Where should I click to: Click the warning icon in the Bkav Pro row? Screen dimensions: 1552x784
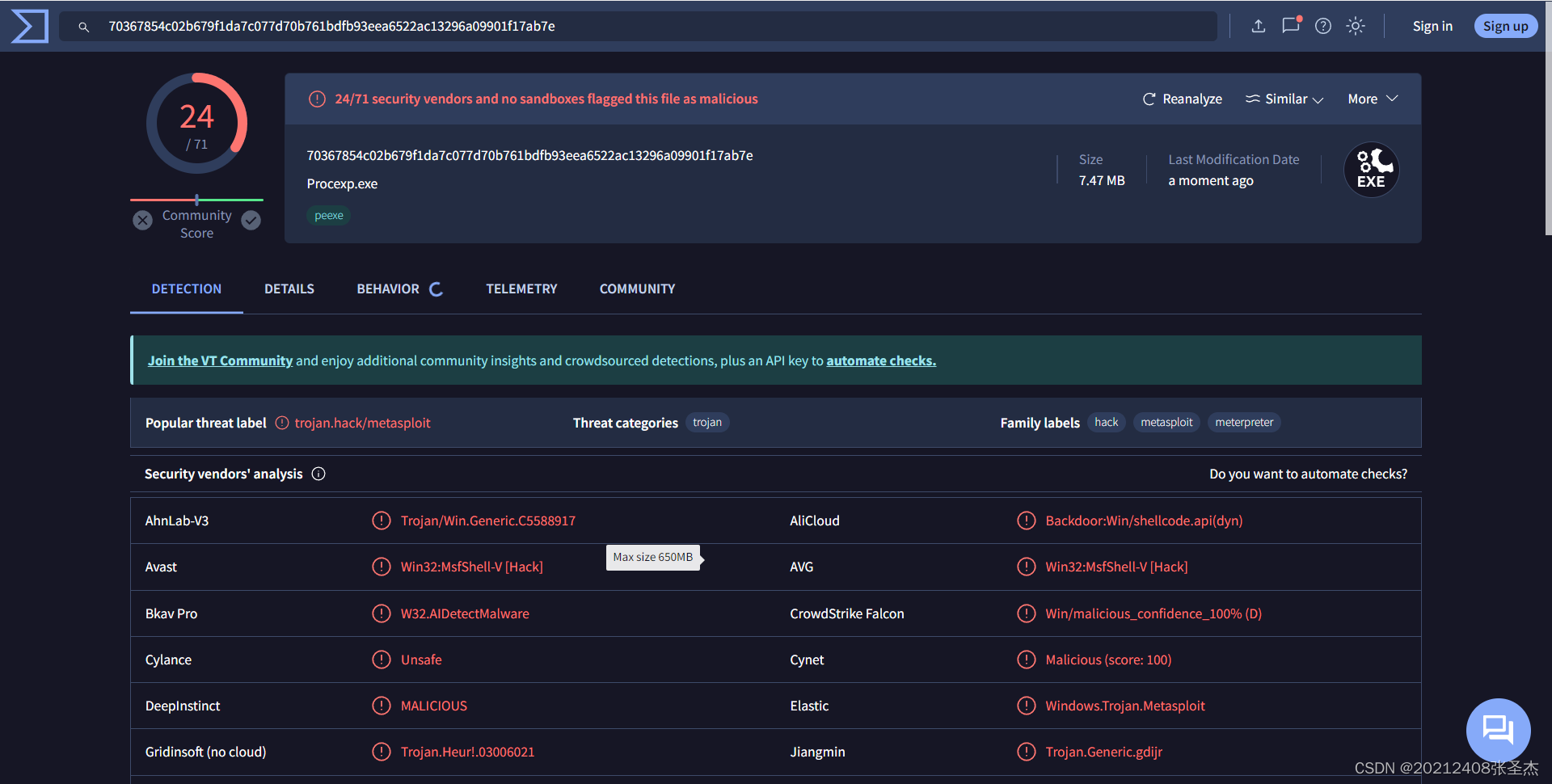pyautogui.click(x=382, y=613)
